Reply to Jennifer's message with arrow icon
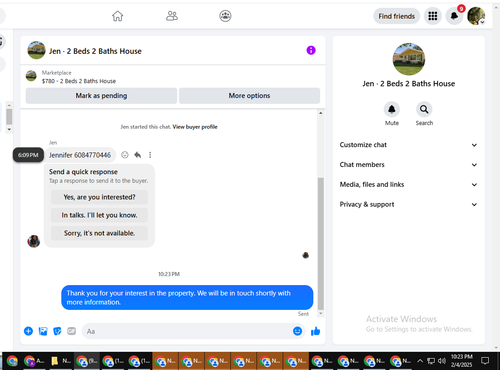This screenshot has width=500, height=370. [137, 155]
